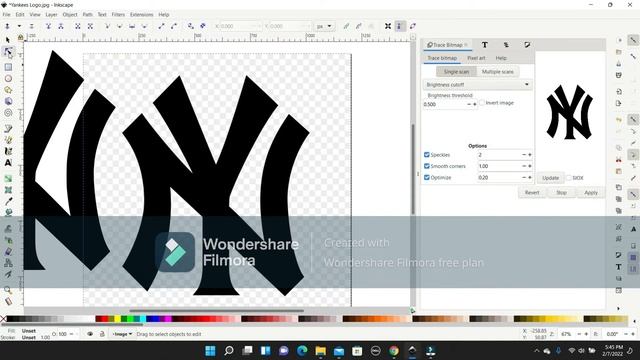640x360 pixels.
Task: Activate the Text tool in toolbox
Action: coord(8,162)
